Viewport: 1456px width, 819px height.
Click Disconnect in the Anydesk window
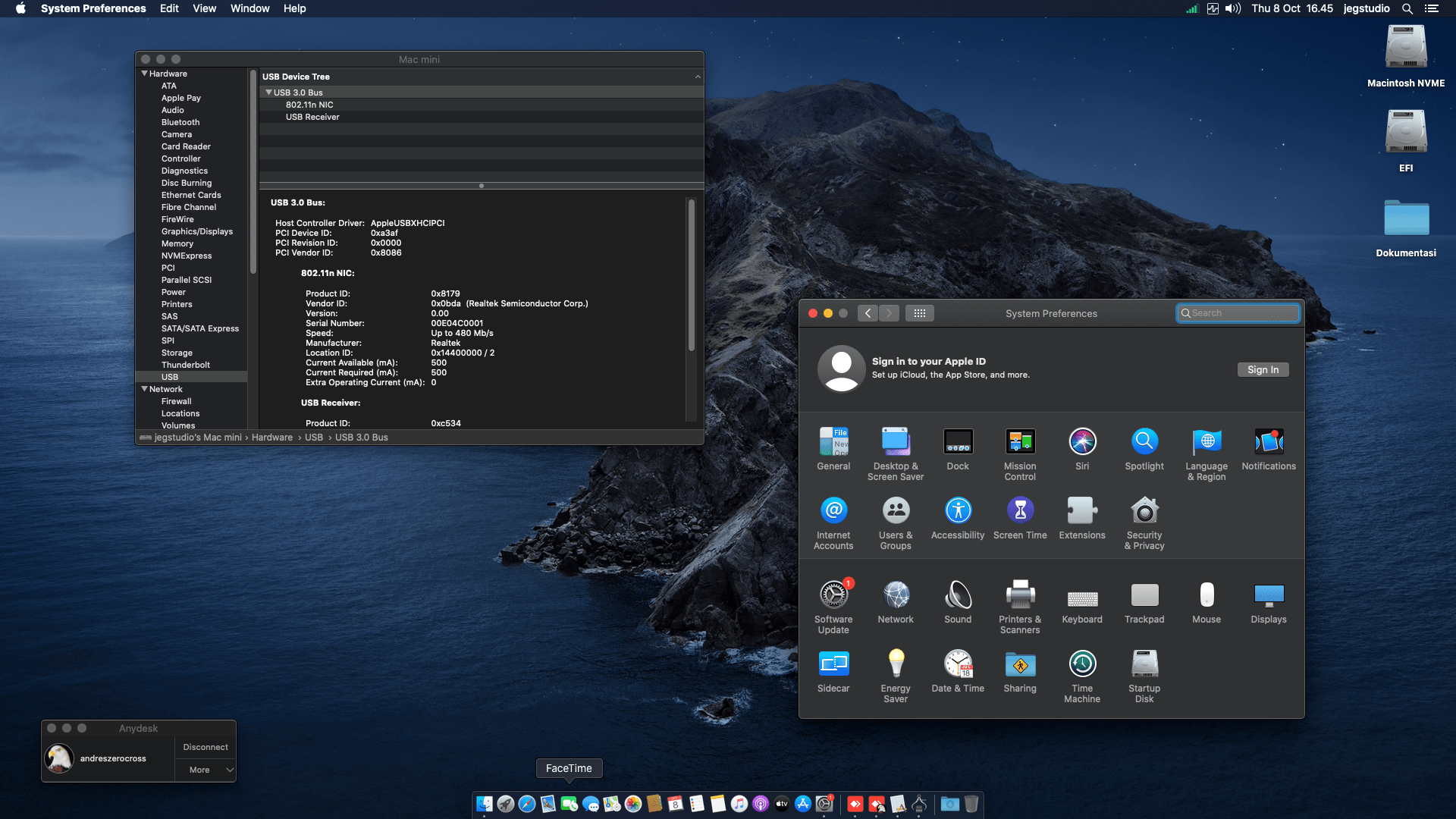tap(206, 747)
